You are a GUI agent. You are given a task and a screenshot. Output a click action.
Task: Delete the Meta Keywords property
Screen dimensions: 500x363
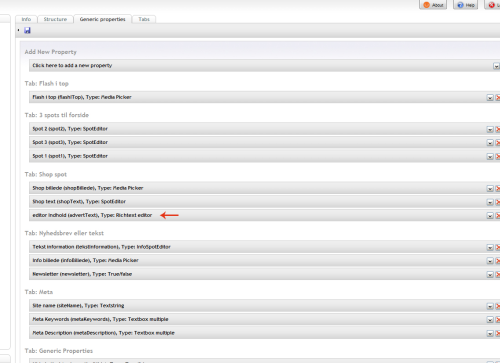(498, 320)
